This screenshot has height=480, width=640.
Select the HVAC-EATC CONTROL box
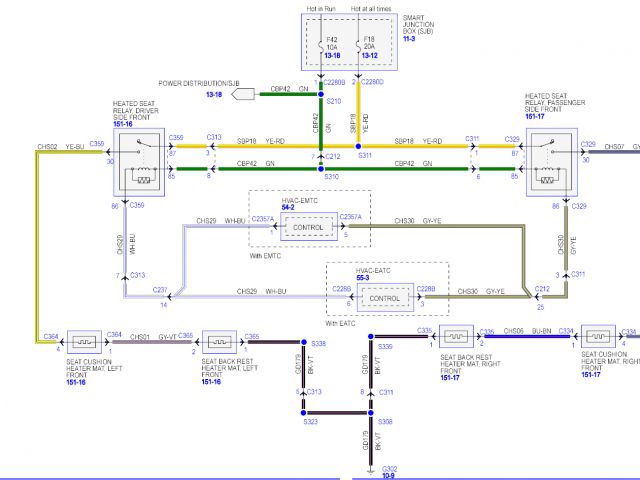[385, 298]
